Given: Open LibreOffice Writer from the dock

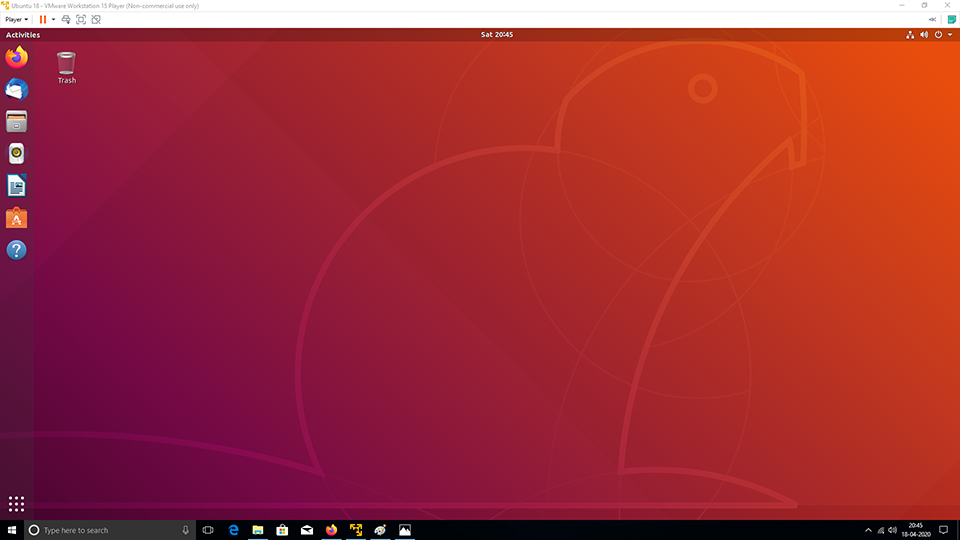Looking at the screenshot, I should click(17, 186).
